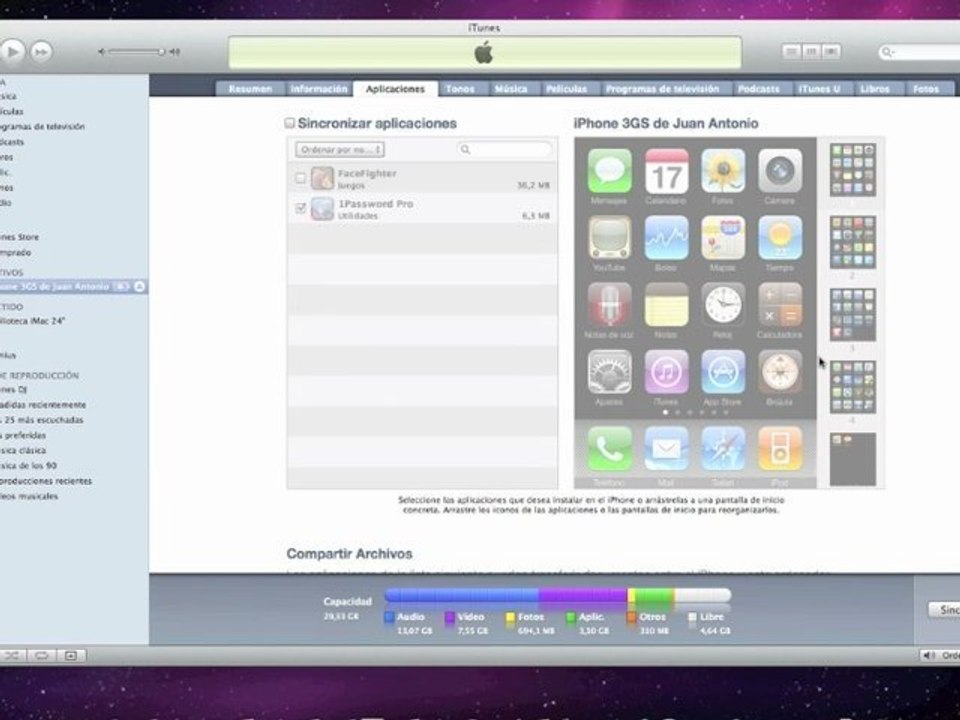
Task: Select home screen page 4 thumbnail
Action: [853, 387]
